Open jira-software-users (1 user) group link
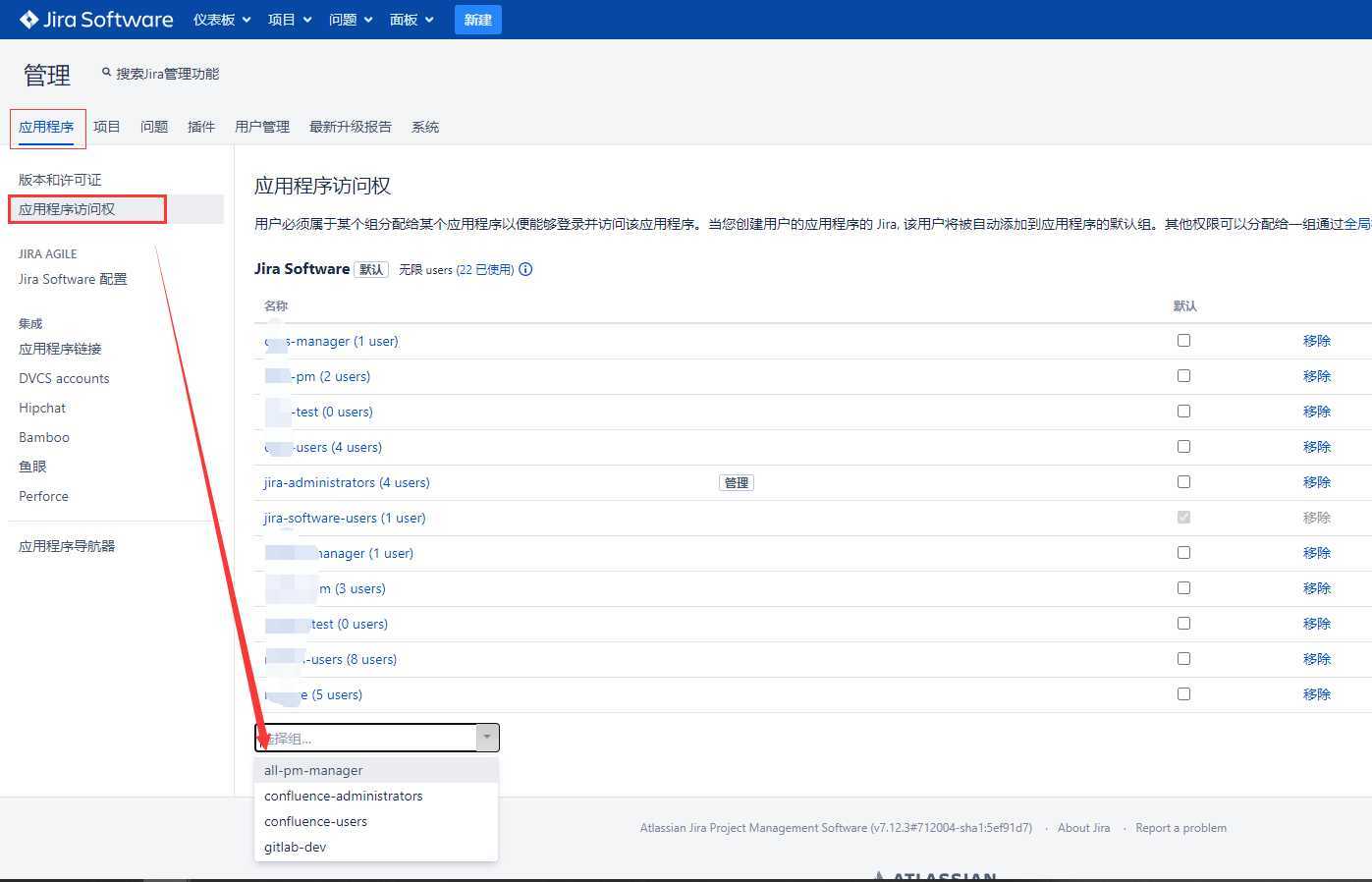The width and height of the screenshot is (1372, 882). [345, 518]
